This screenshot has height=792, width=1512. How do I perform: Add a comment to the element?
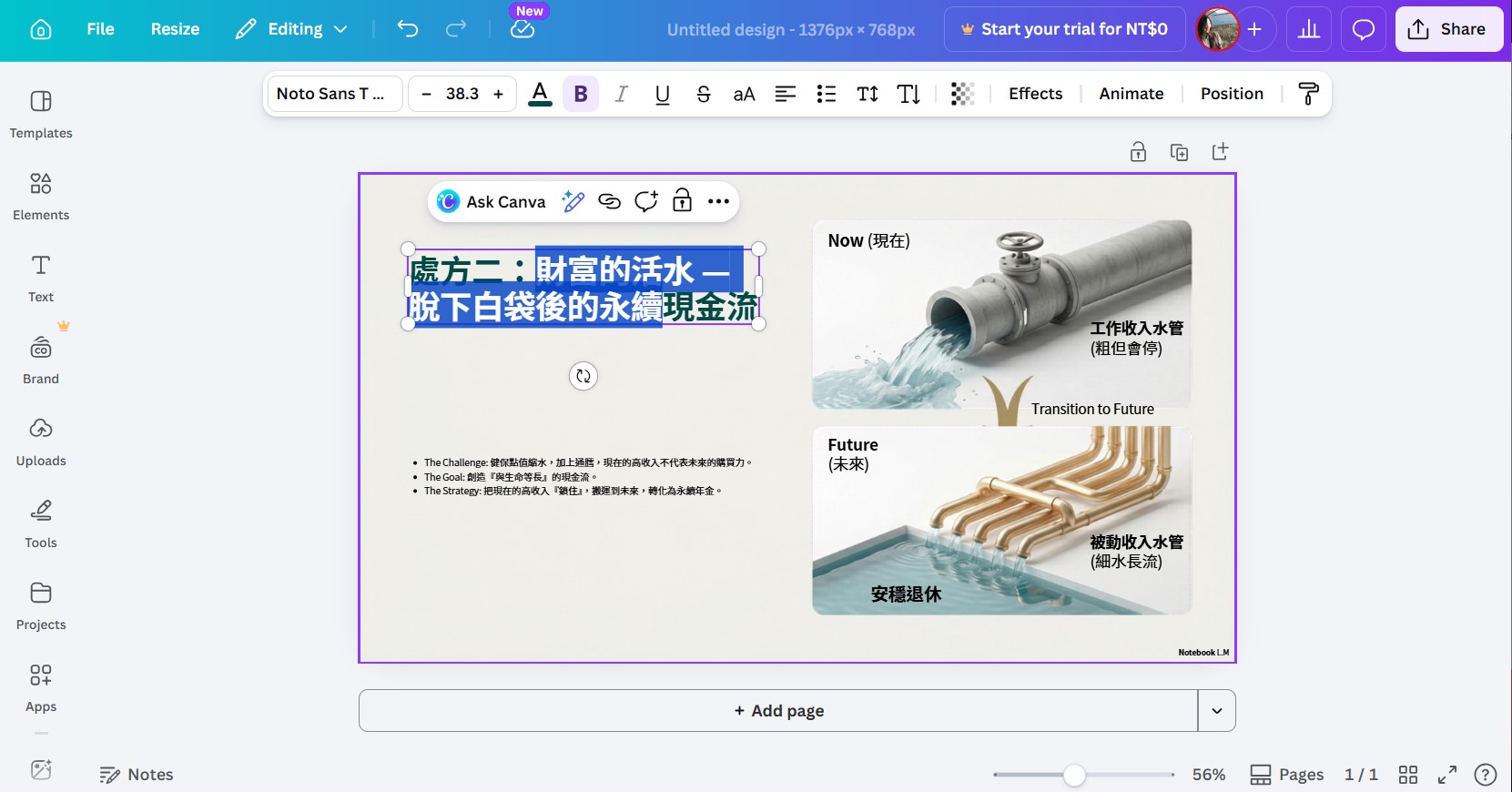point(645,202)
